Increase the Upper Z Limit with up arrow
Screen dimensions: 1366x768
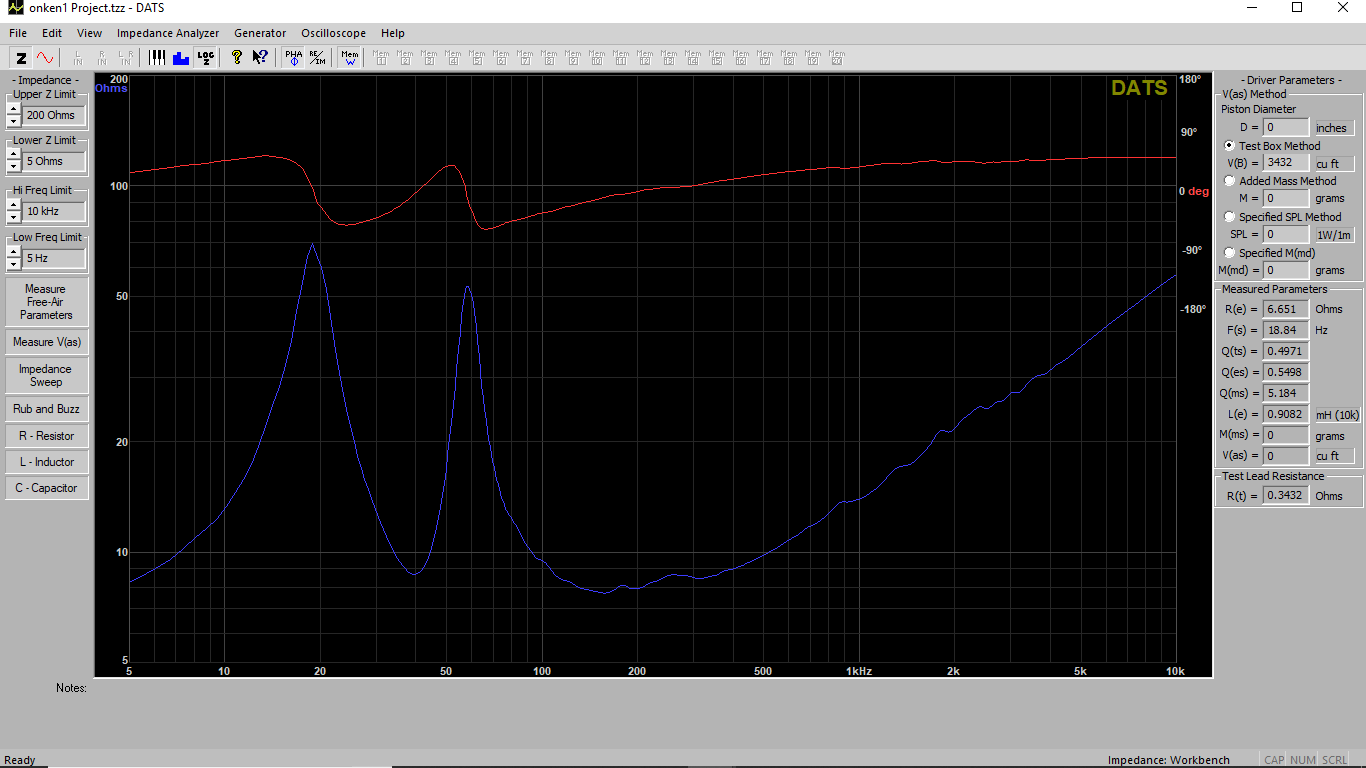coord(13,109)
